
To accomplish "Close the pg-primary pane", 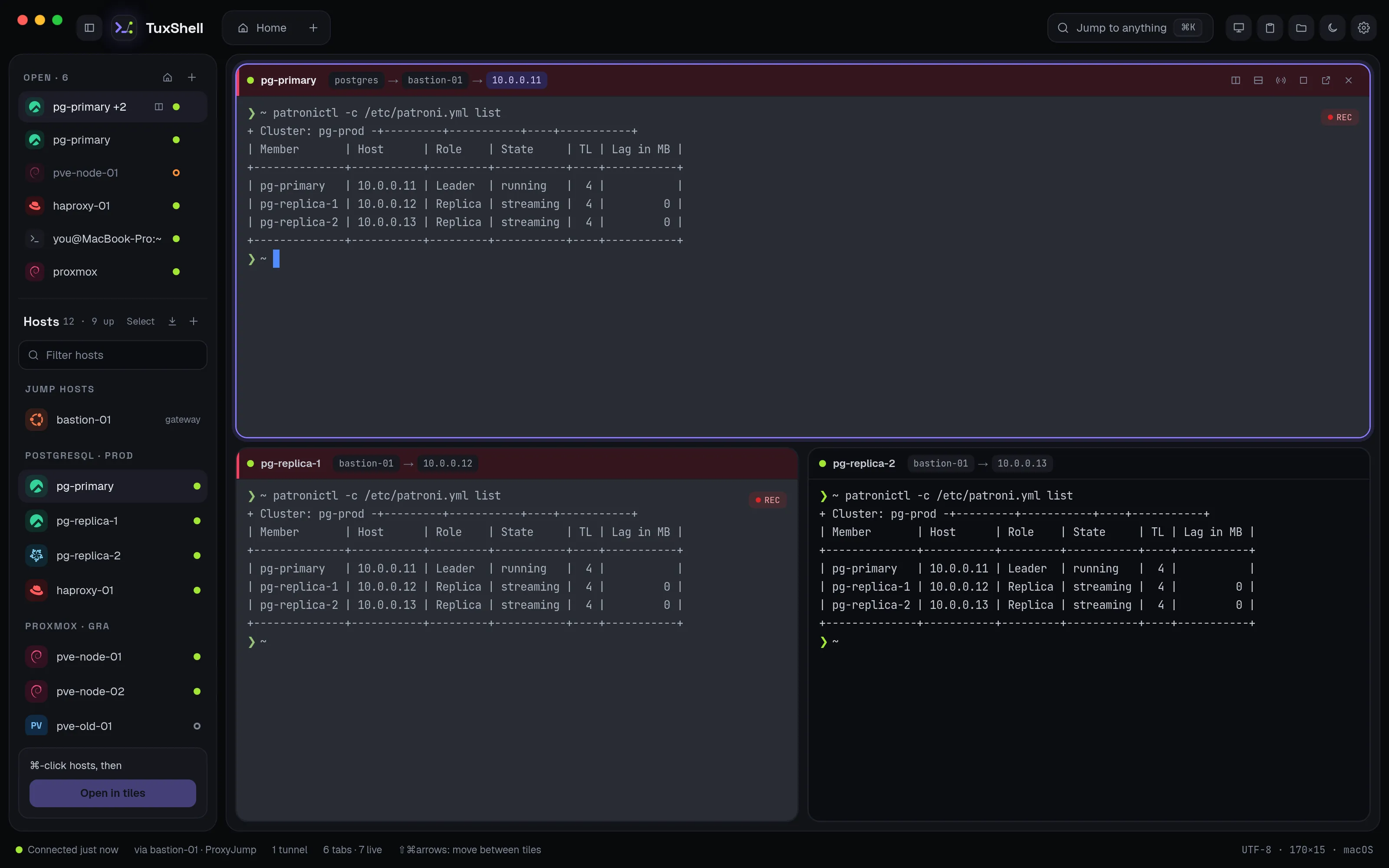I will (x=1349, y=80).
